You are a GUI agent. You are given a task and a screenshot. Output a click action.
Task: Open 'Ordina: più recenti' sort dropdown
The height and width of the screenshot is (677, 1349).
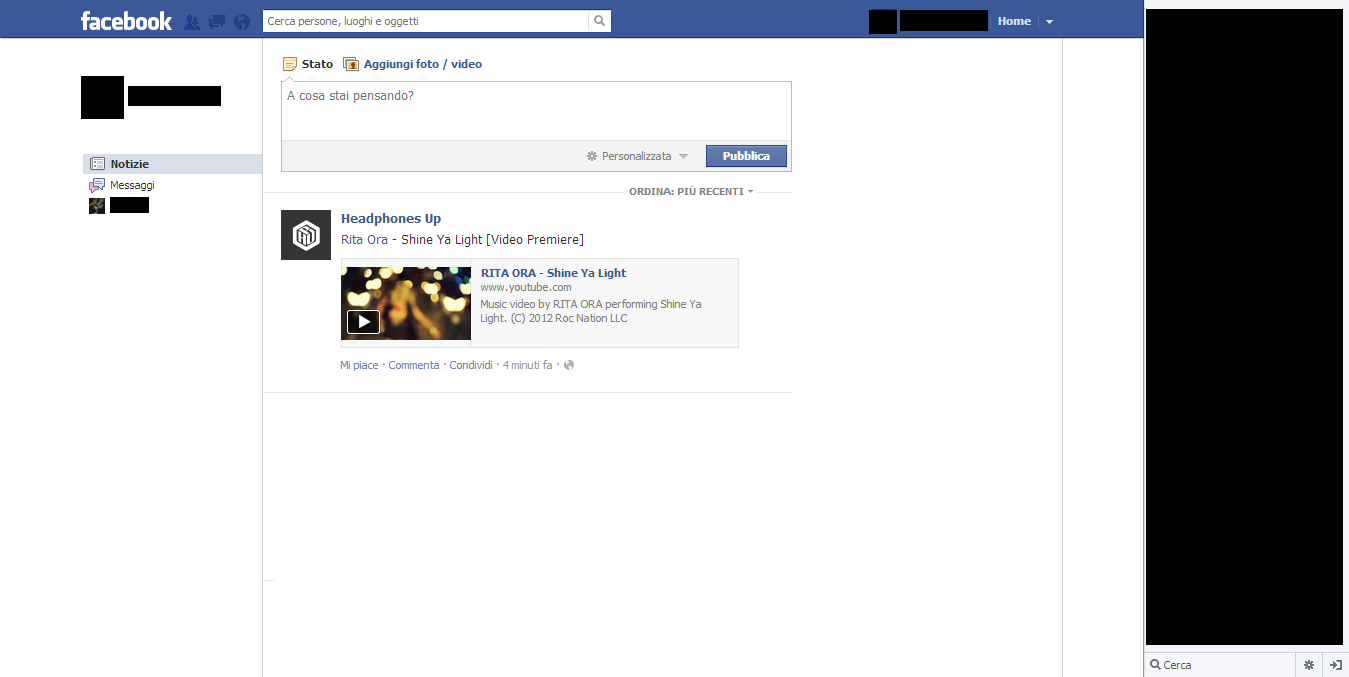pyautogui.click(x=691, y=191)
